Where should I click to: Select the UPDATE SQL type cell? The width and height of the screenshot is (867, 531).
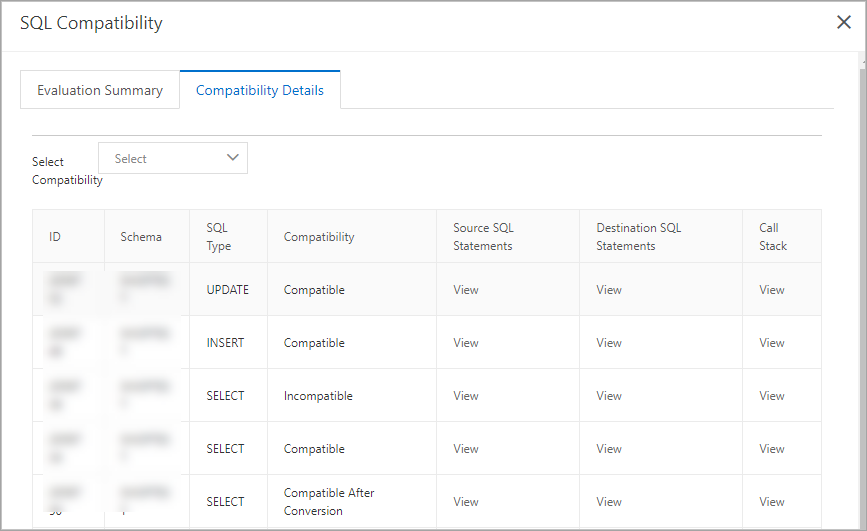point(228,290)
